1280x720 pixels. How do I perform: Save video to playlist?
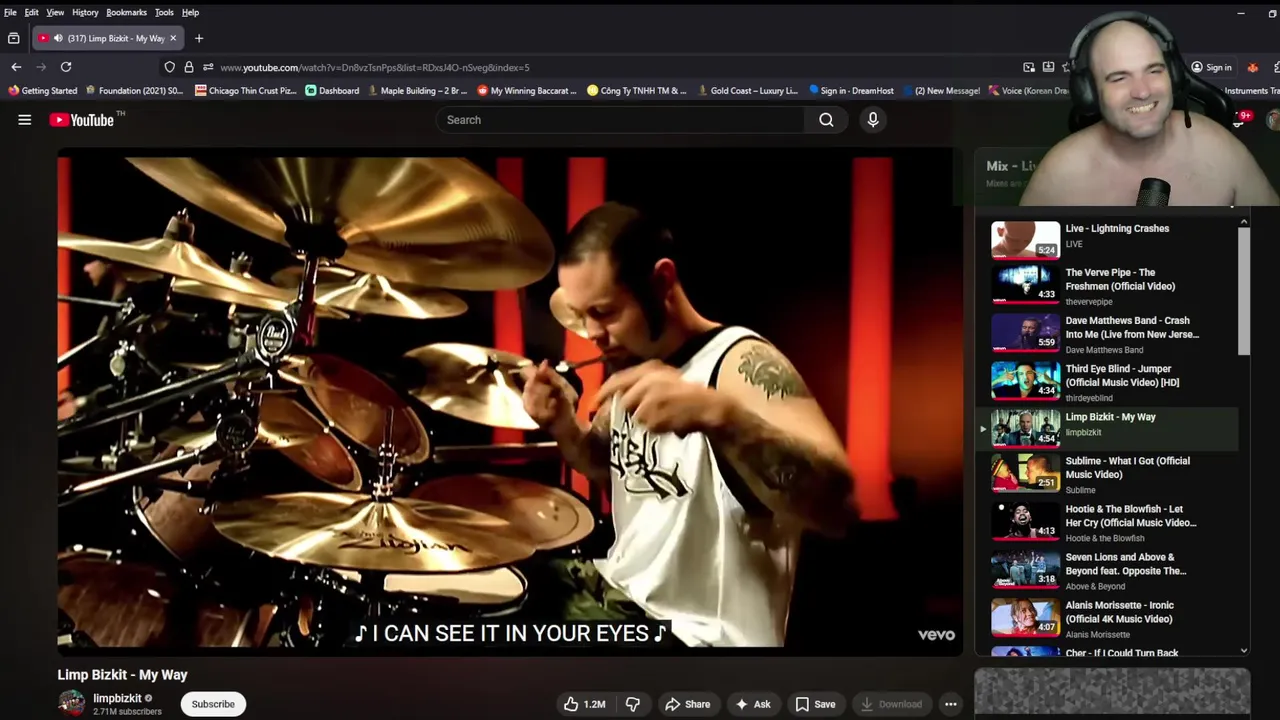coord(815,704)
